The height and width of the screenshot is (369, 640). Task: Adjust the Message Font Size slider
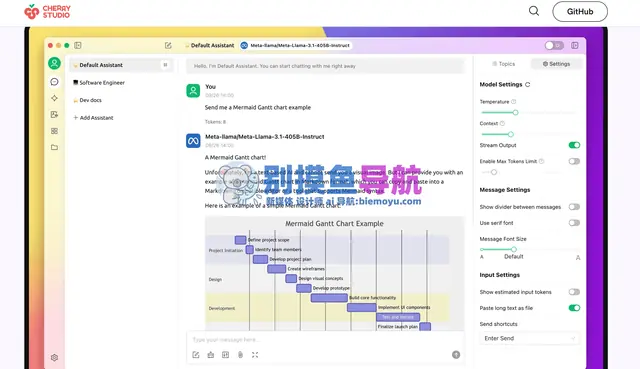pyautogui.click(x=529, y=249)
